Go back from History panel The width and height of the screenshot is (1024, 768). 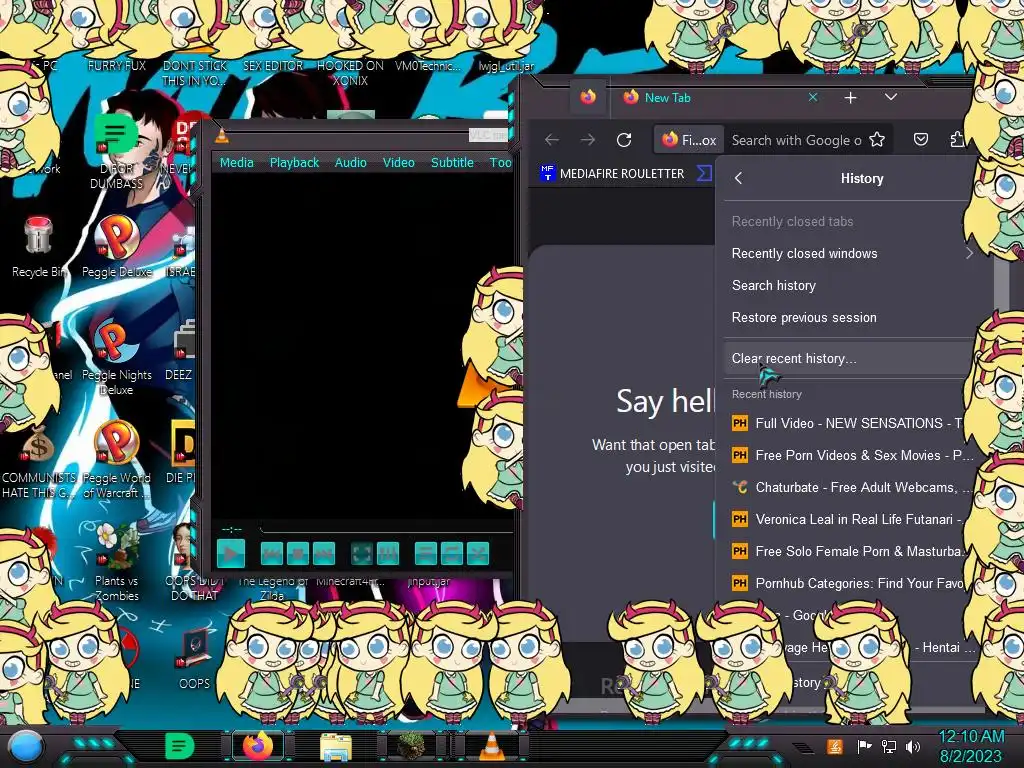[739, 178]
